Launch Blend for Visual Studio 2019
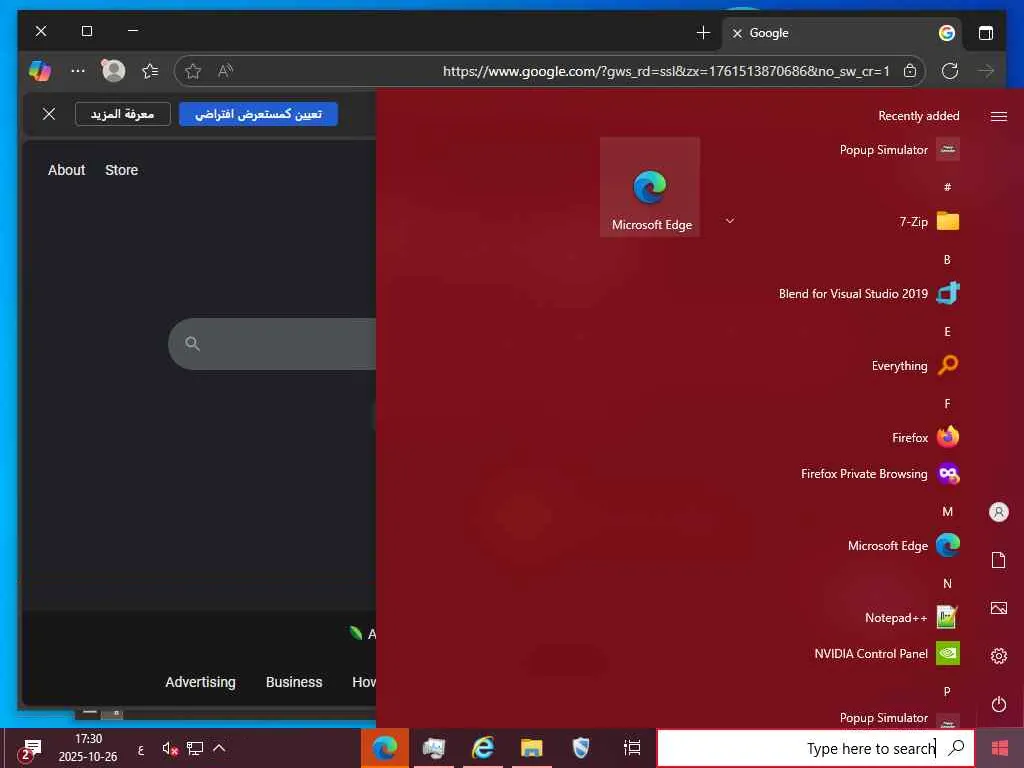The image size is (1024, 768). 869,293
